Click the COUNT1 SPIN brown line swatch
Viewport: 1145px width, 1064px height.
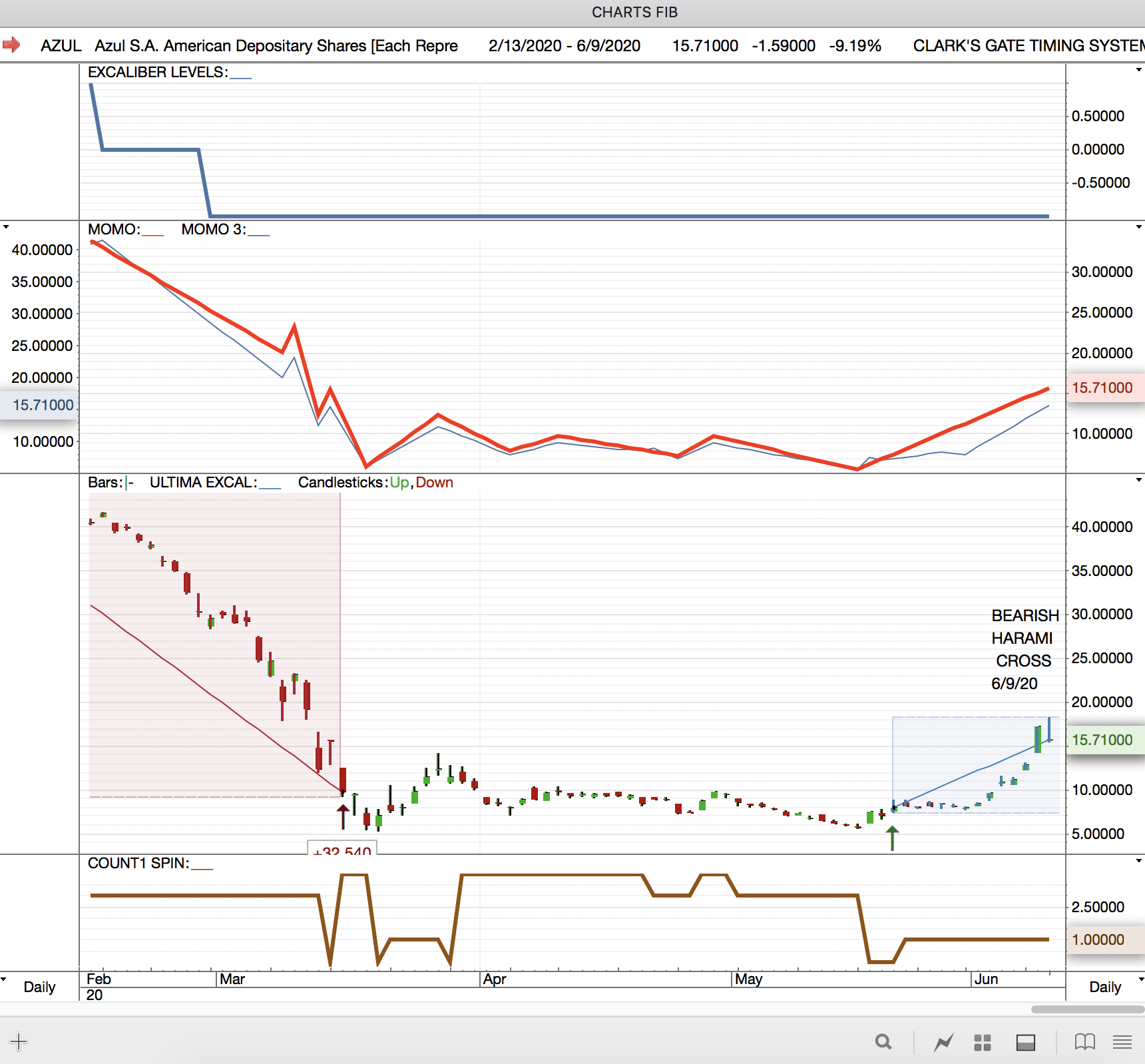[202, 869]
